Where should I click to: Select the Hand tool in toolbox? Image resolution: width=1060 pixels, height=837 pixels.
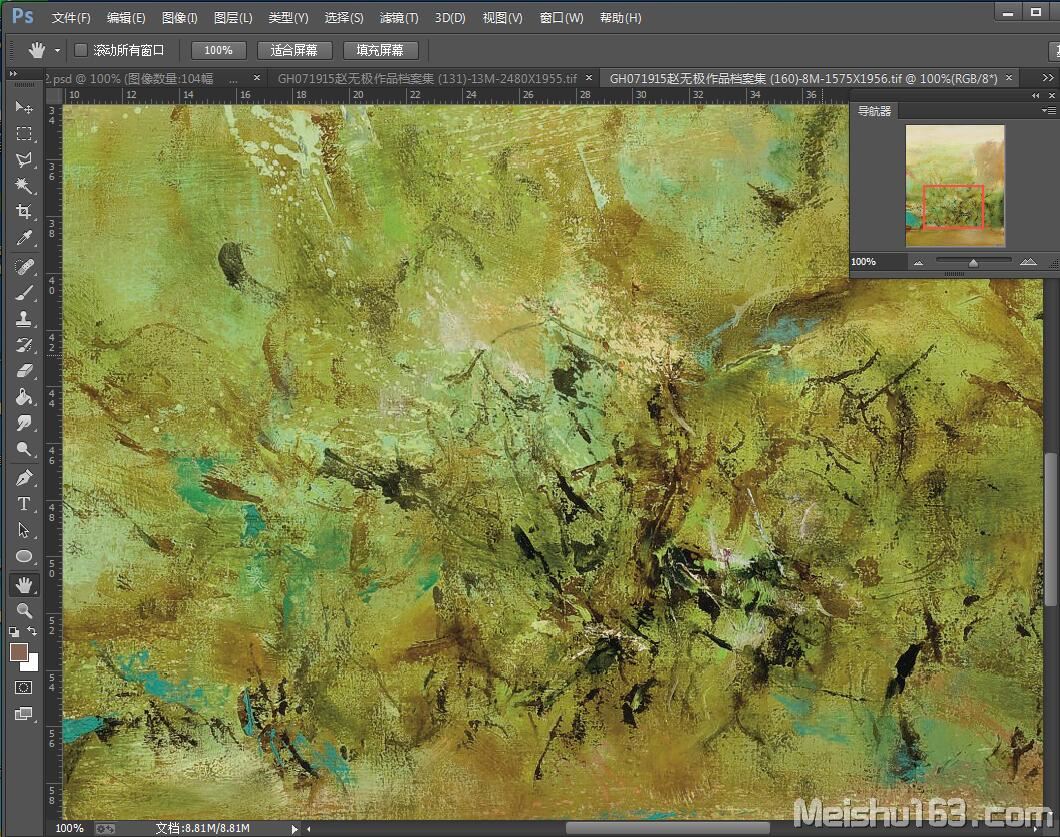pos(24,585)
